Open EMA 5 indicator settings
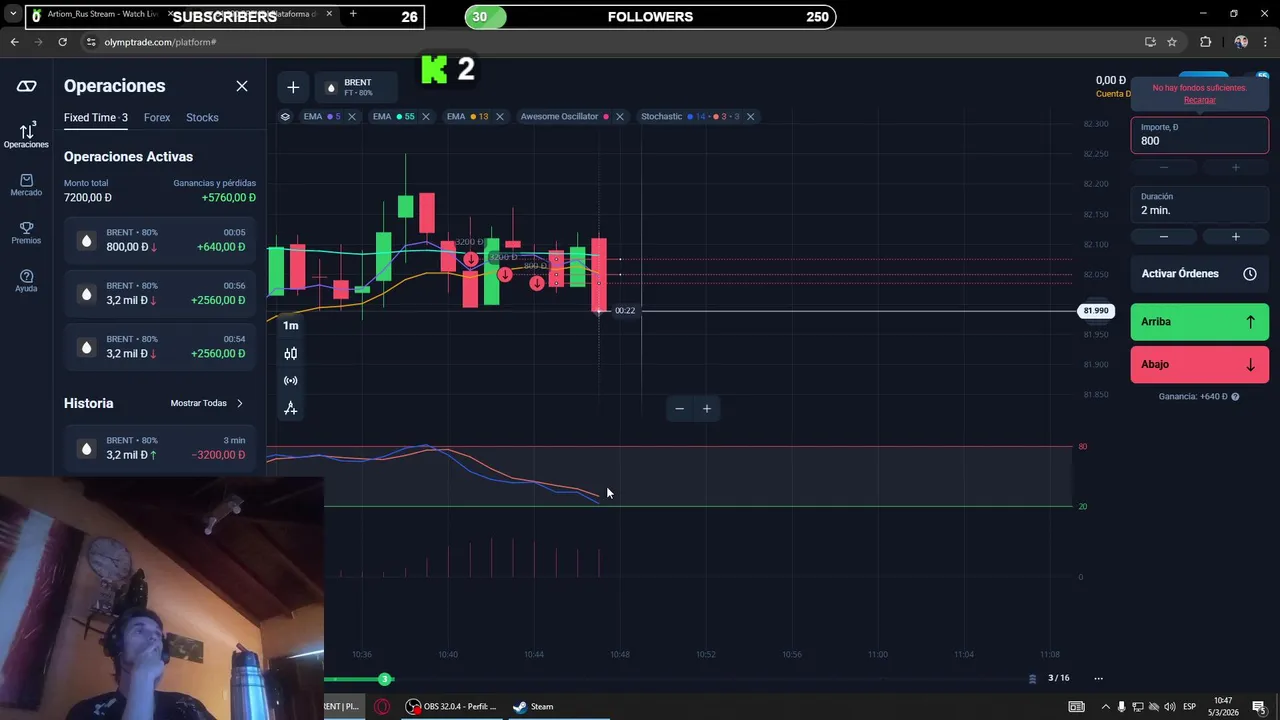 click(321, 117)
